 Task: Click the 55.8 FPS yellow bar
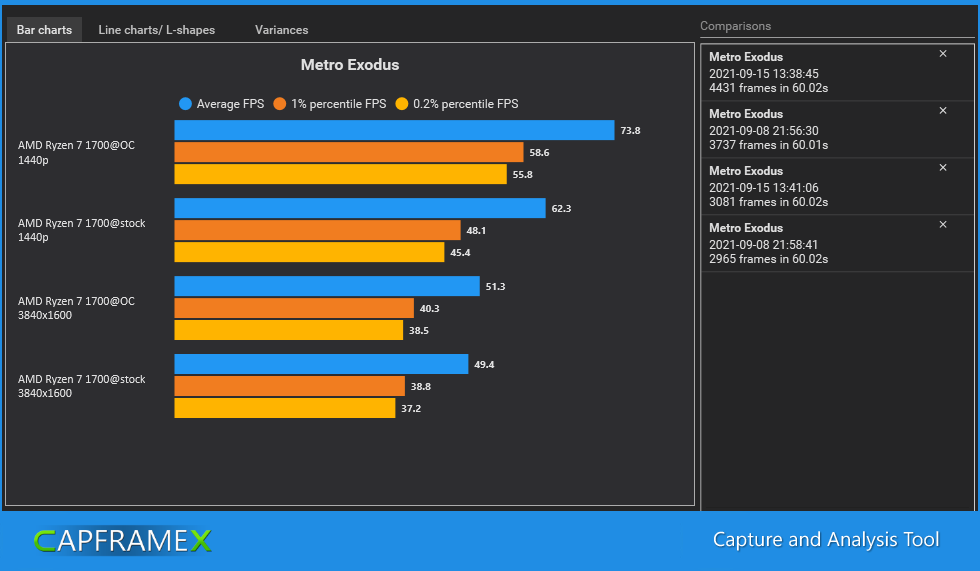[341, 174]
